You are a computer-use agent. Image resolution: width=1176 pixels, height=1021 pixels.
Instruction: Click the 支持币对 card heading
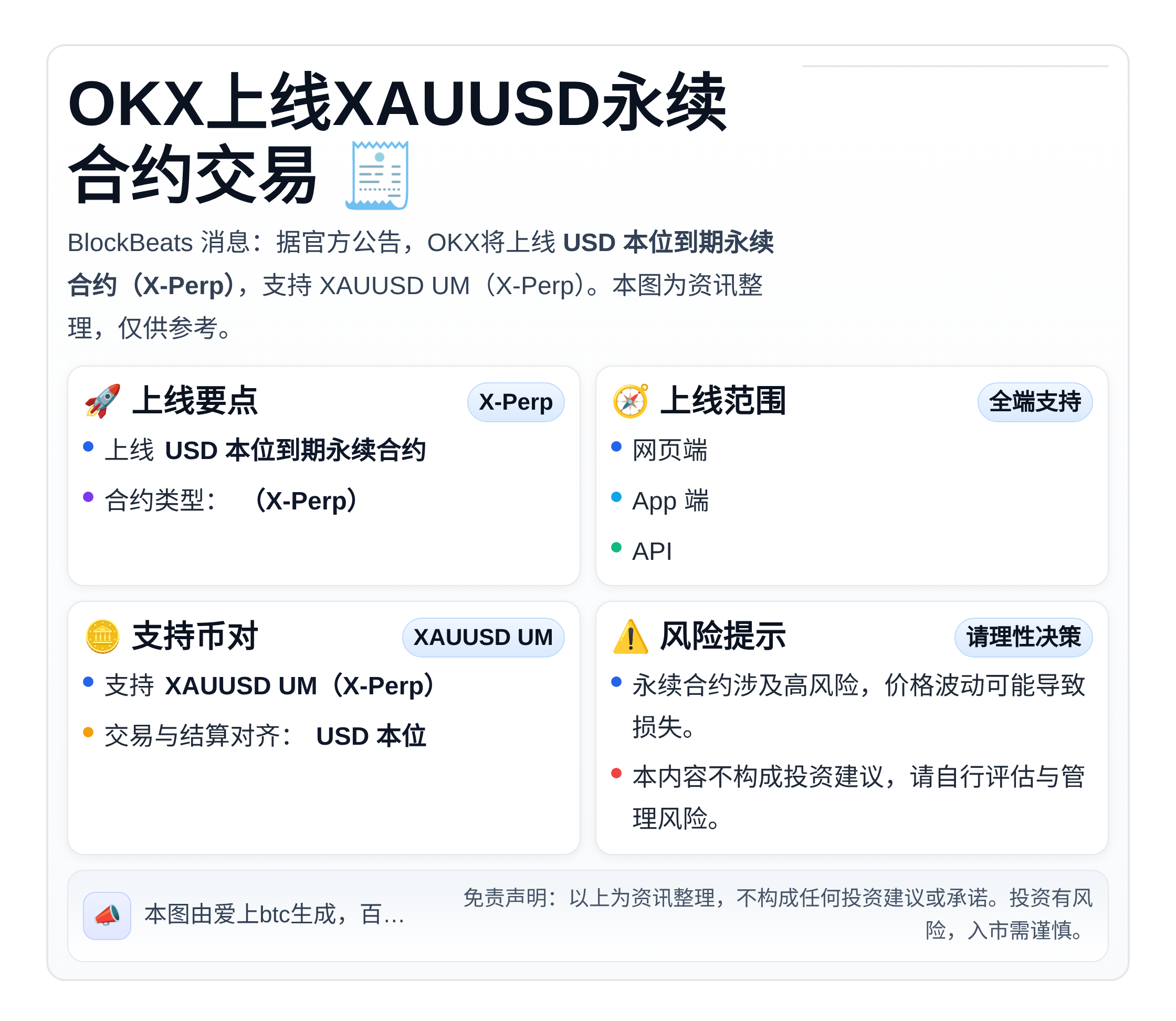pyautogui.click(x=195, y=637)
